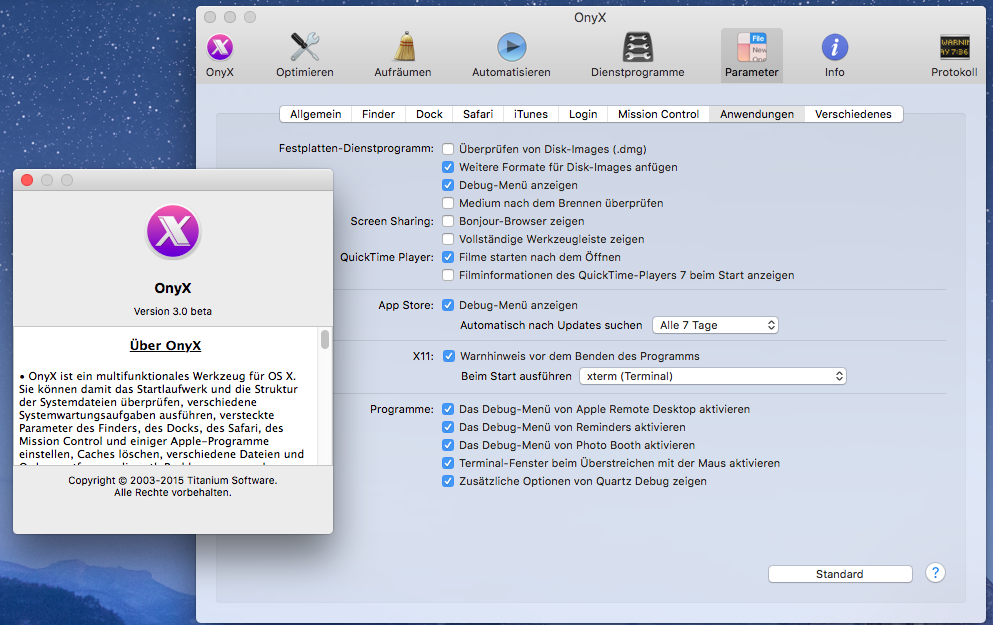Toggle App Store Debug-Menü anzeigen
993x625 pixels.
(448, 305)
